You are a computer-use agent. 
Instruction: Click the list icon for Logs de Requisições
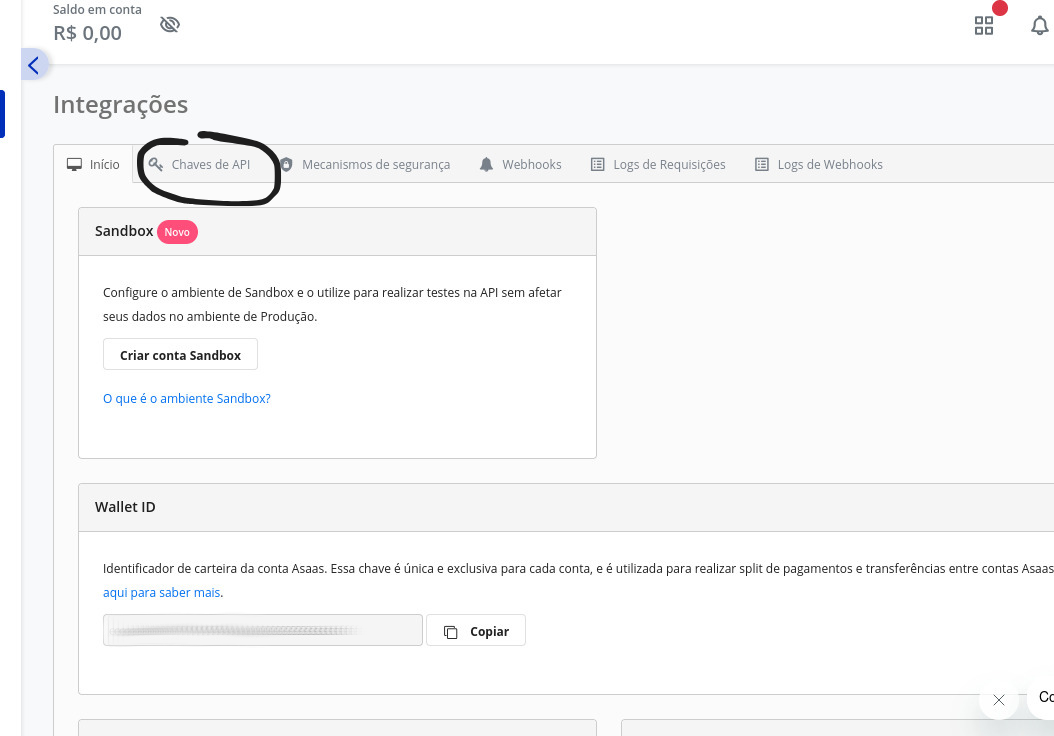[598, 164]
